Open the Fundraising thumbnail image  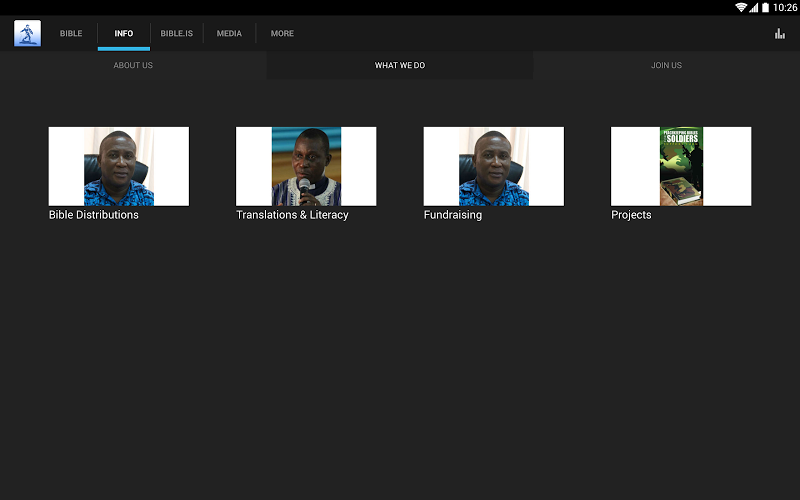point(494,166)
